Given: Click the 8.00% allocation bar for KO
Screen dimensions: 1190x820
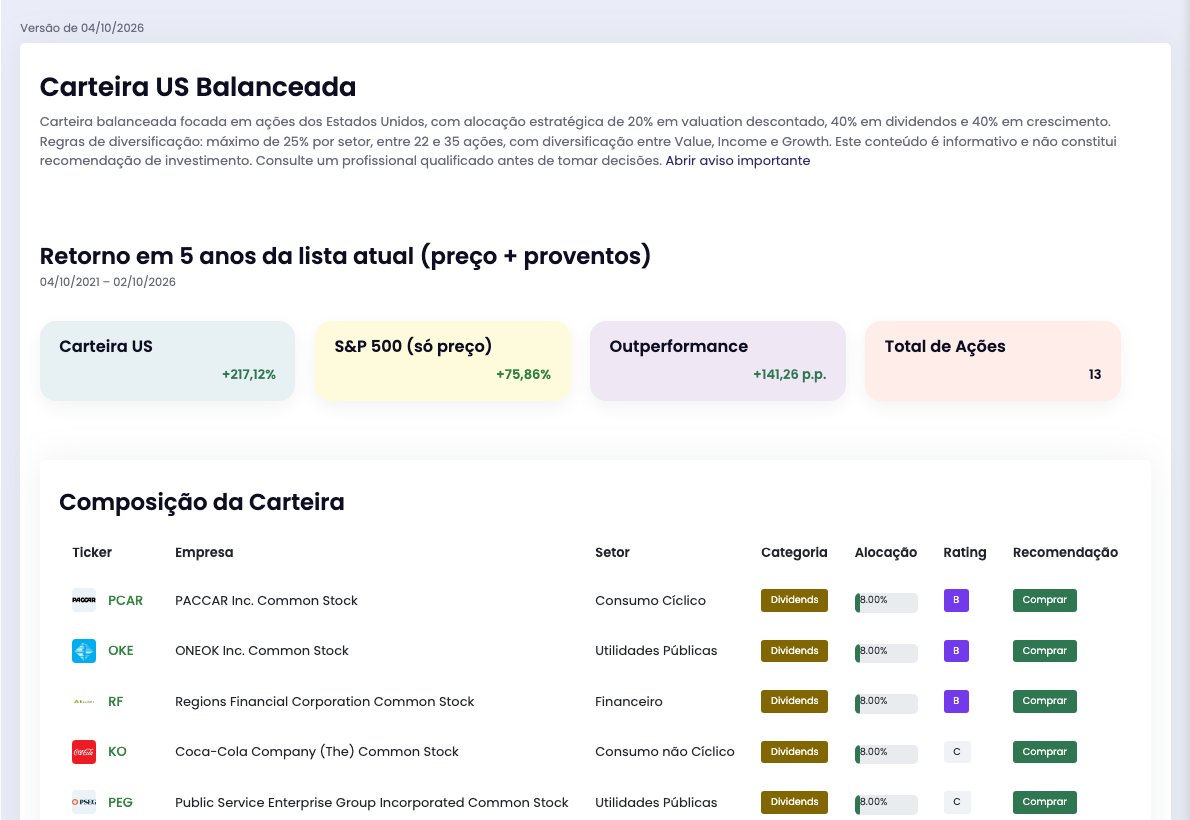Looking at the screenshot, I should click(x=886, y=754).
